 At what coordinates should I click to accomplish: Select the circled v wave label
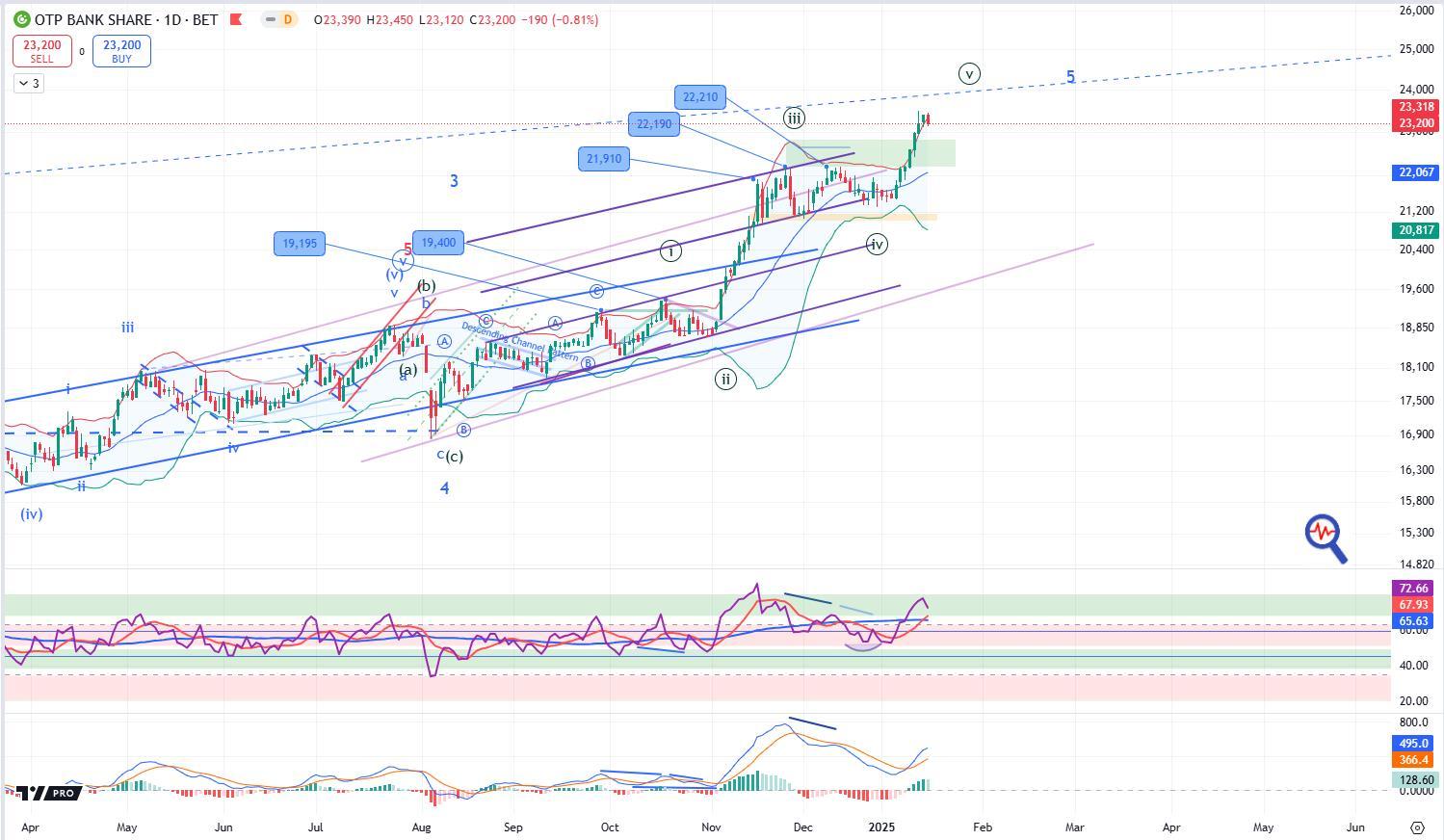pos(970,73)
